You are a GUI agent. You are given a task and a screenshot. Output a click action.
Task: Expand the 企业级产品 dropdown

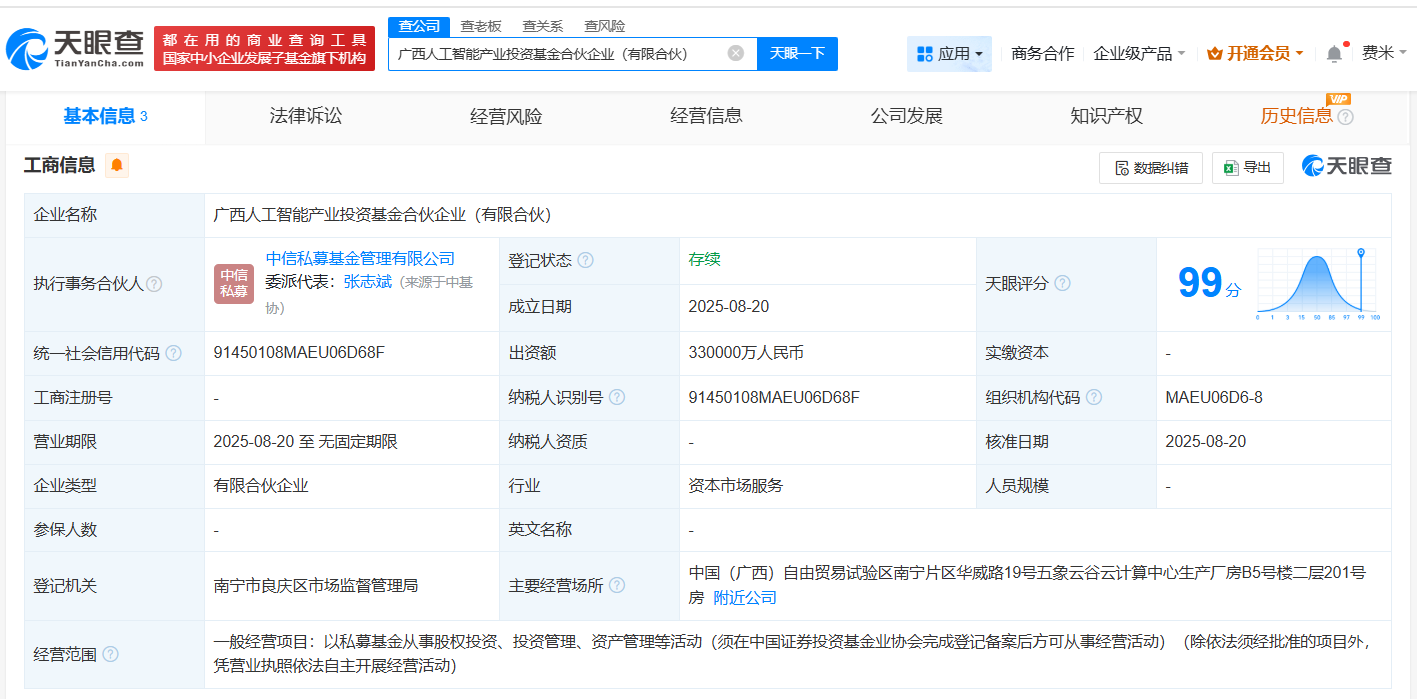click(x=1139, y=54)
